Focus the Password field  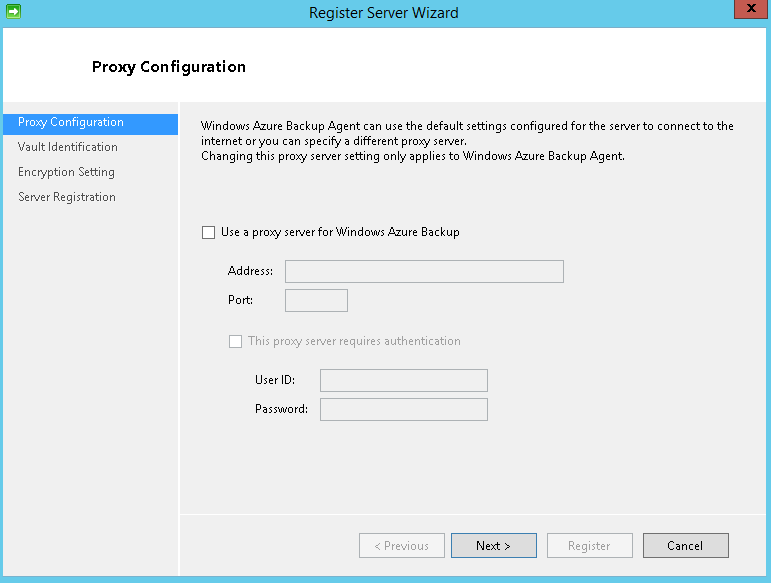point(404,409)
